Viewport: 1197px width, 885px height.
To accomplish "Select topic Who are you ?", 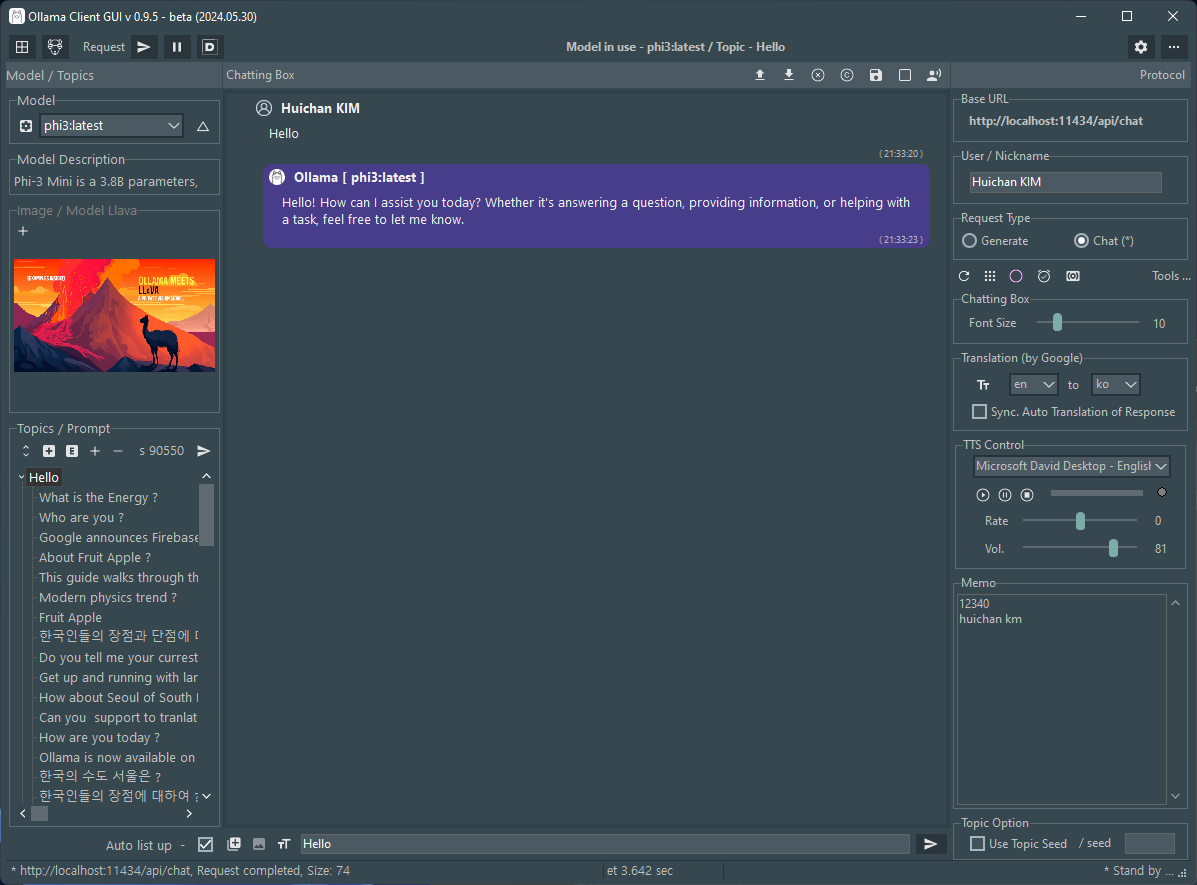I will click(x=82, y=517).
